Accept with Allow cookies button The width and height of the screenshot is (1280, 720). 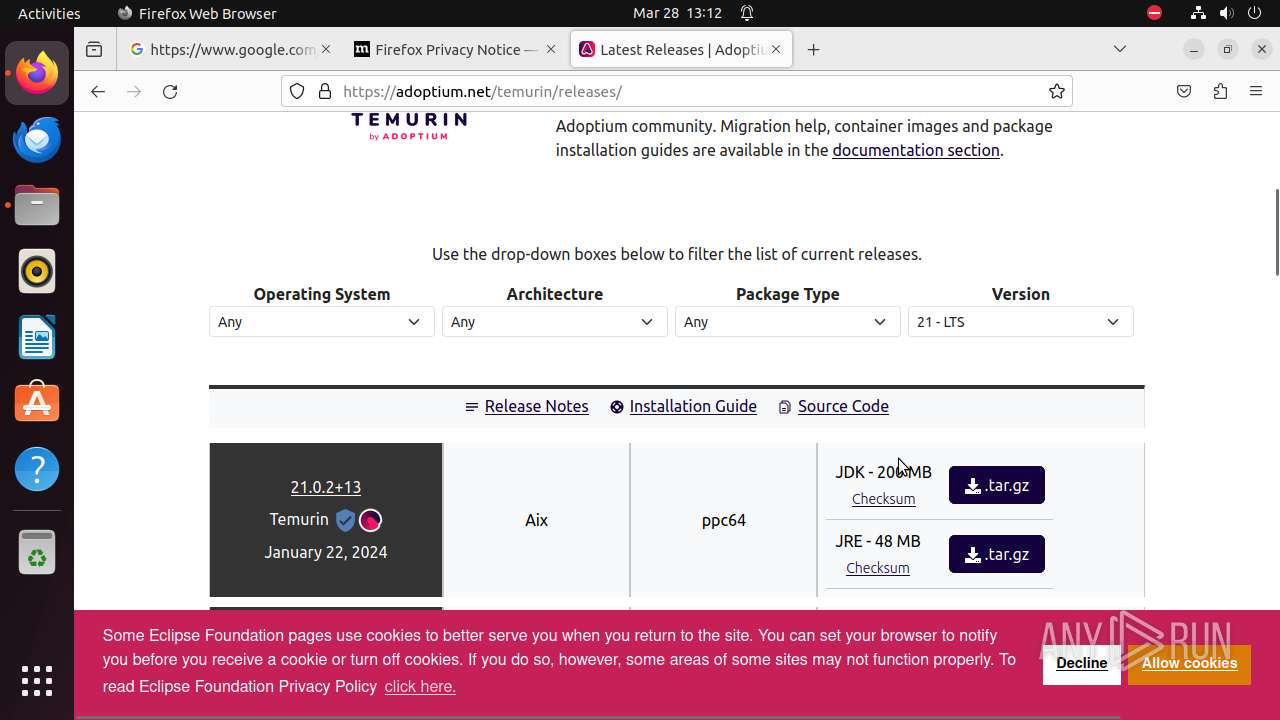pyautogui.click(x=1189, y=663)
